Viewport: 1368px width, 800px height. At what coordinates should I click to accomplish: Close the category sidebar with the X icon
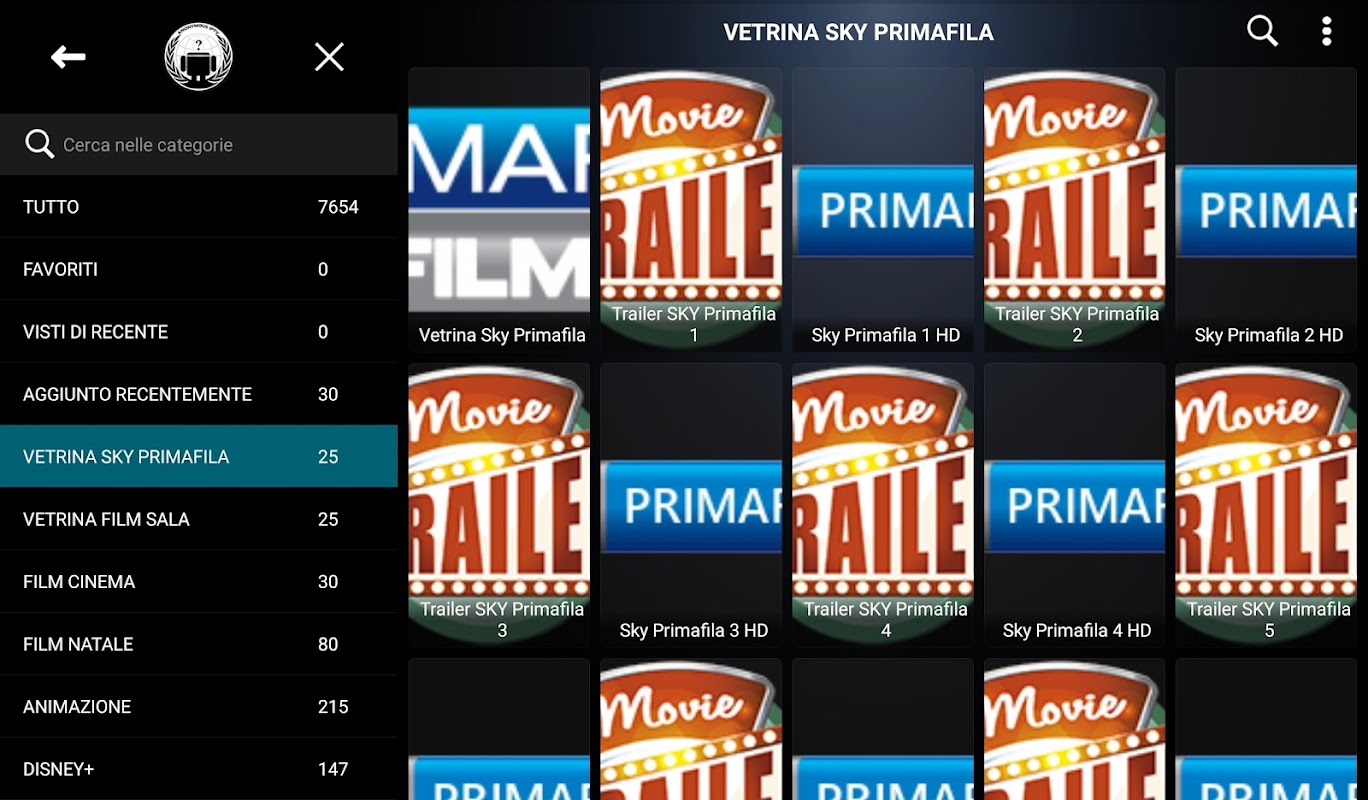point(329,57)
